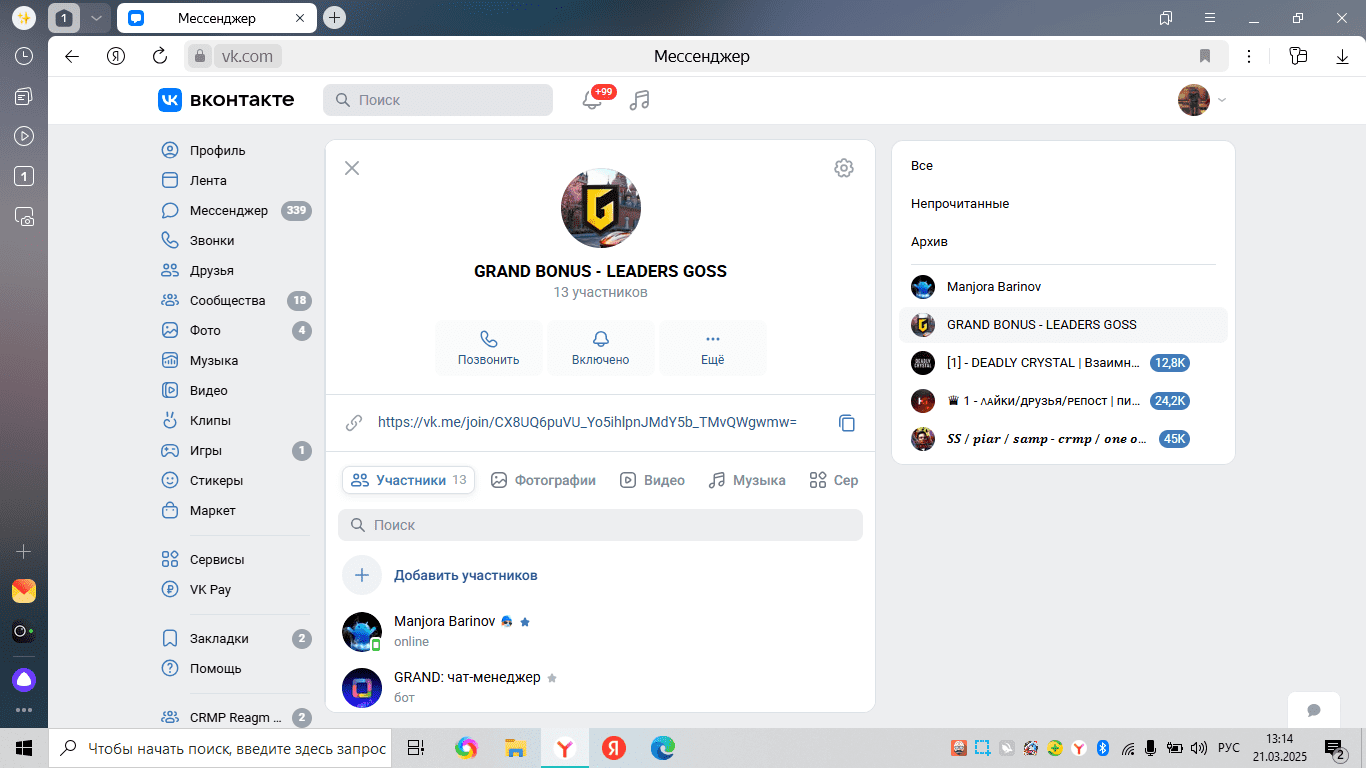Switch to Фотографии tab
Viewport: 1366px width, 768px height.
[544, 480]
